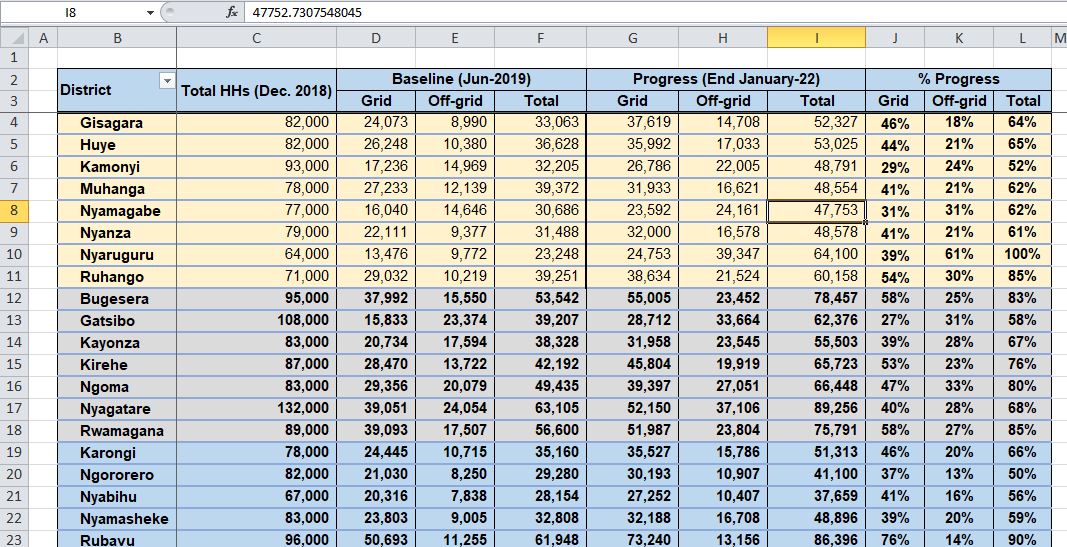Screen dimensions: 1067x547
Task: Select column C header
Action: click(x=256, y=37)
